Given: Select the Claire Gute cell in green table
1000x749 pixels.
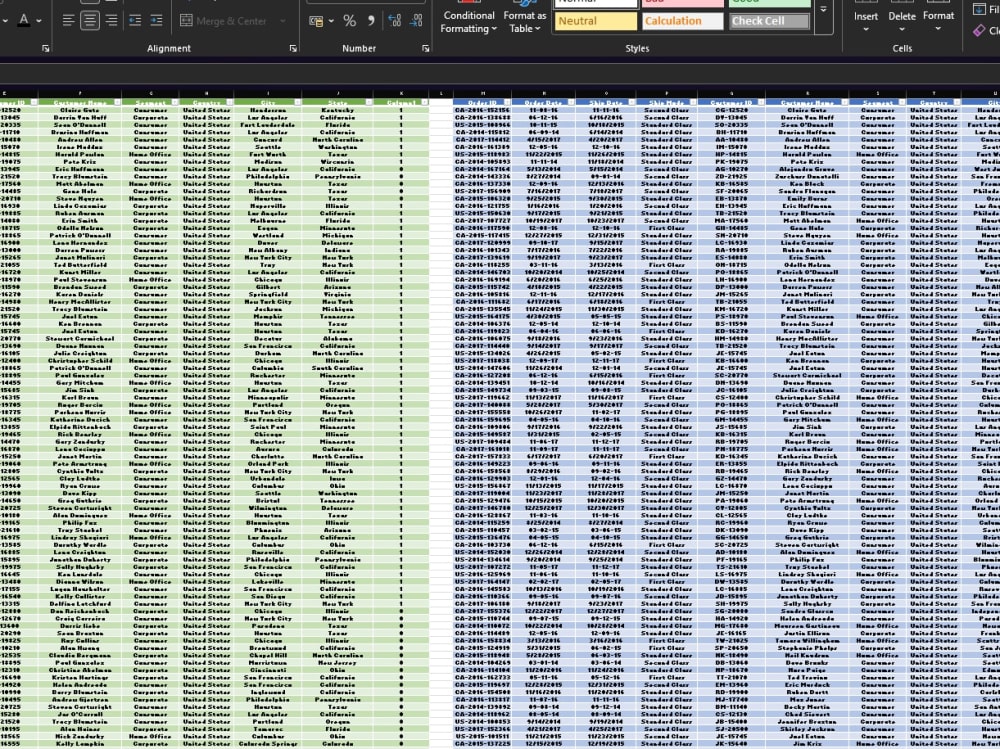Looking at the screenshot, I should coord(80,110).
